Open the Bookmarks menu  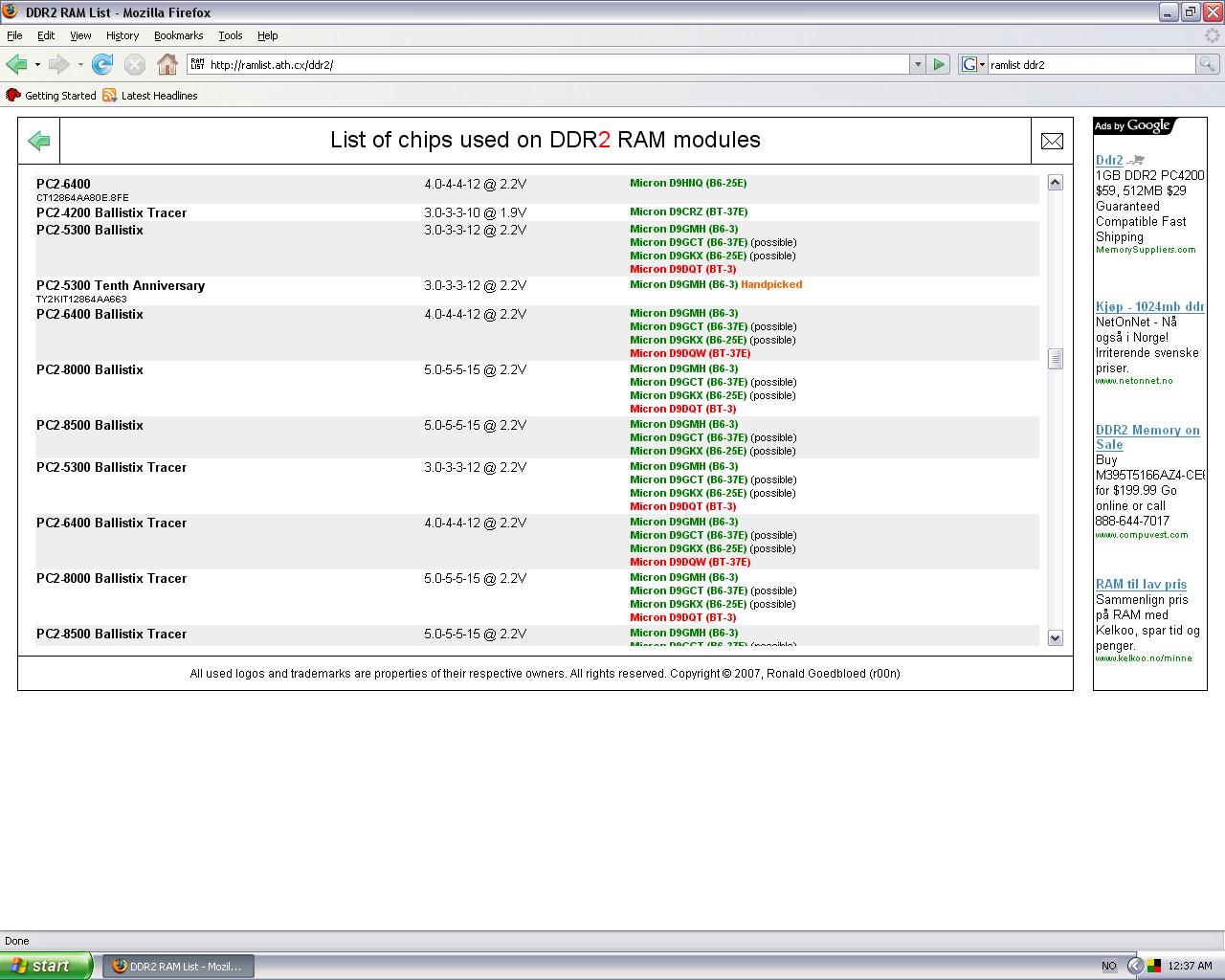[x=178, y=35]
